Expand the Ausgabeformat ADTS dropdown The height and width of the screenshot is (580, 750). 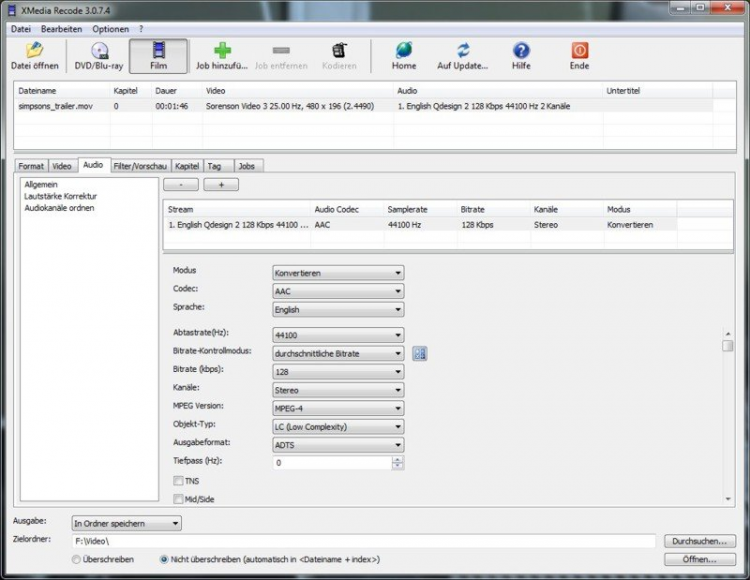(x=398, y=444)
